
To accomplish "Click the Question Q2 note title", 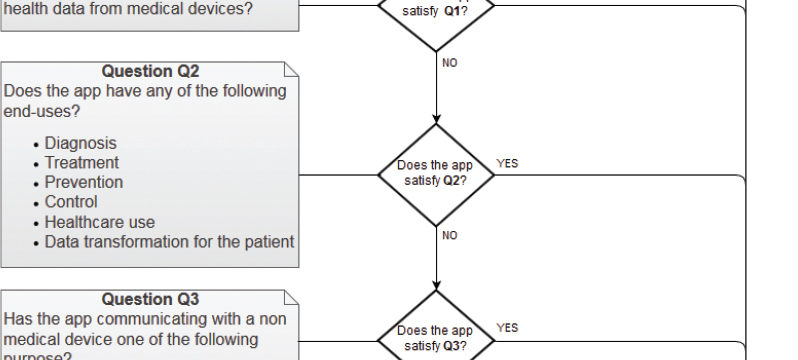I will click(151, 71).
